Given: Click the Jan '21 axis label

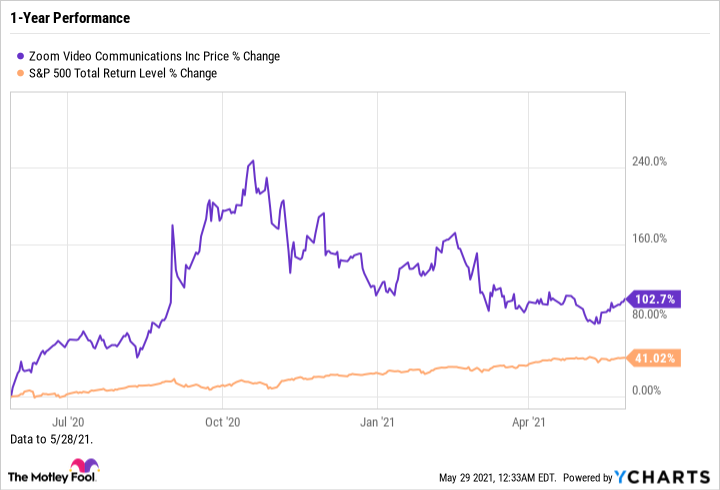Looking at the screenshot, I should point(377,422).
